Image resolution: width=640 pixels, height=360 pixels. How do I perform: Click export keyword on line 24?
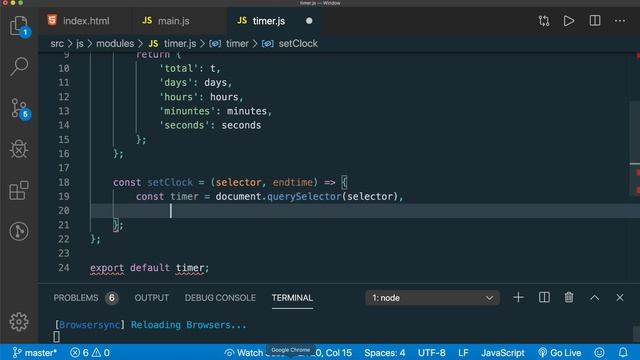click(x=107, y=268)
